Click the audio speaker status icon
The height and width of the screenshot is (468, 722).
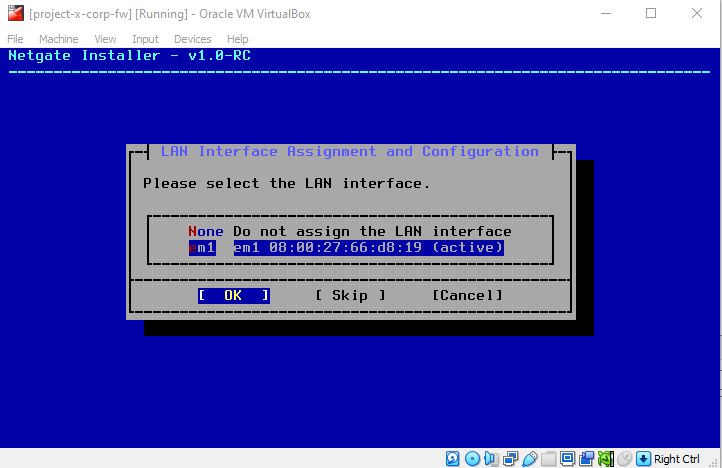(491, 459)
